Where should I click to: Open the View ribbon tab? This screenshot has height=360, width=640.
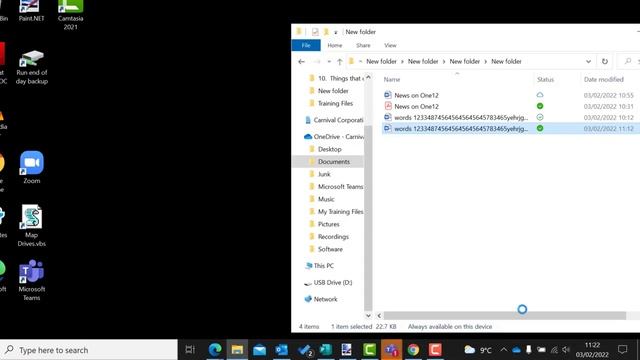pos(390,45)
